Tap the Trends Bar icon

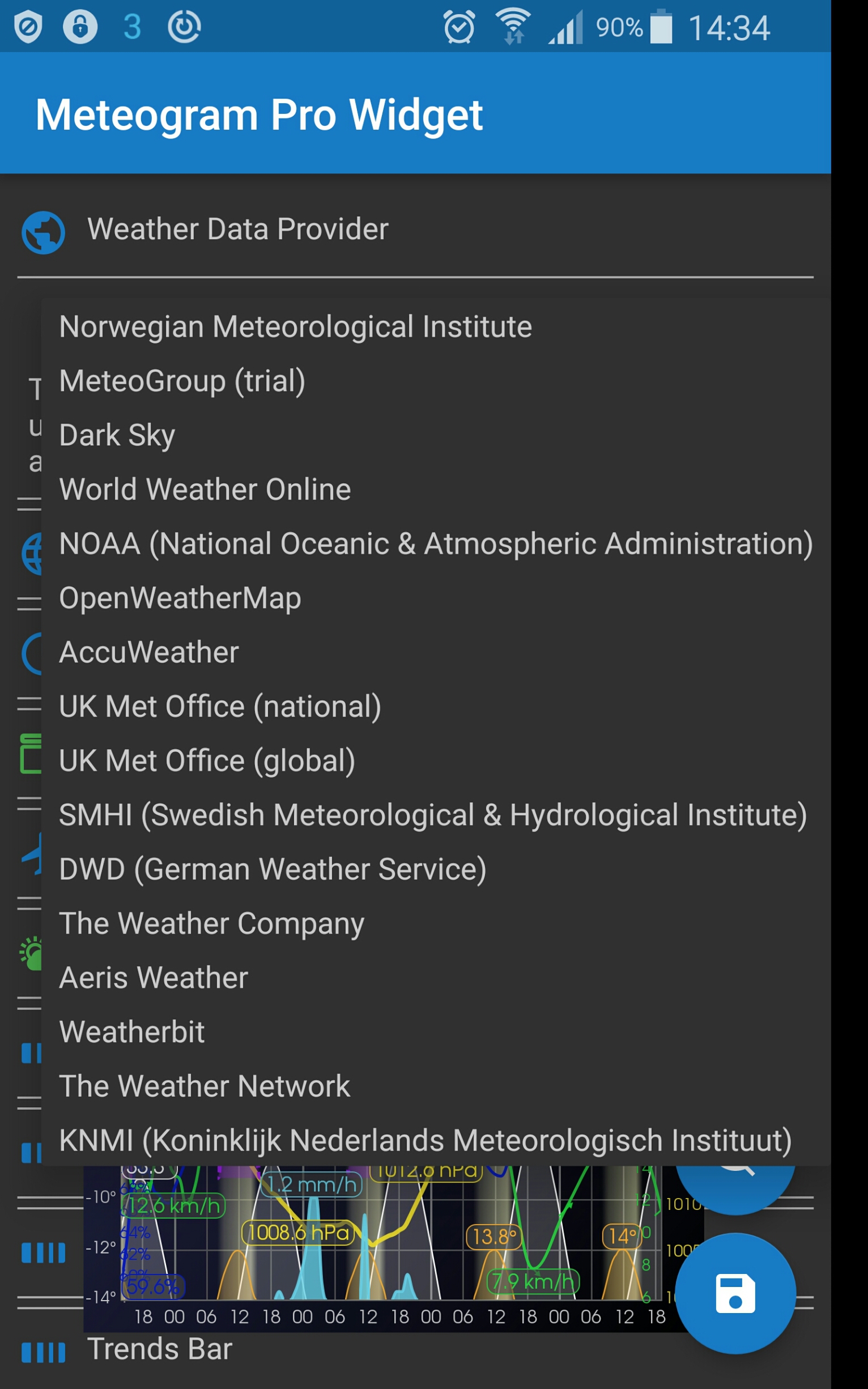[x=43, y=1352]
